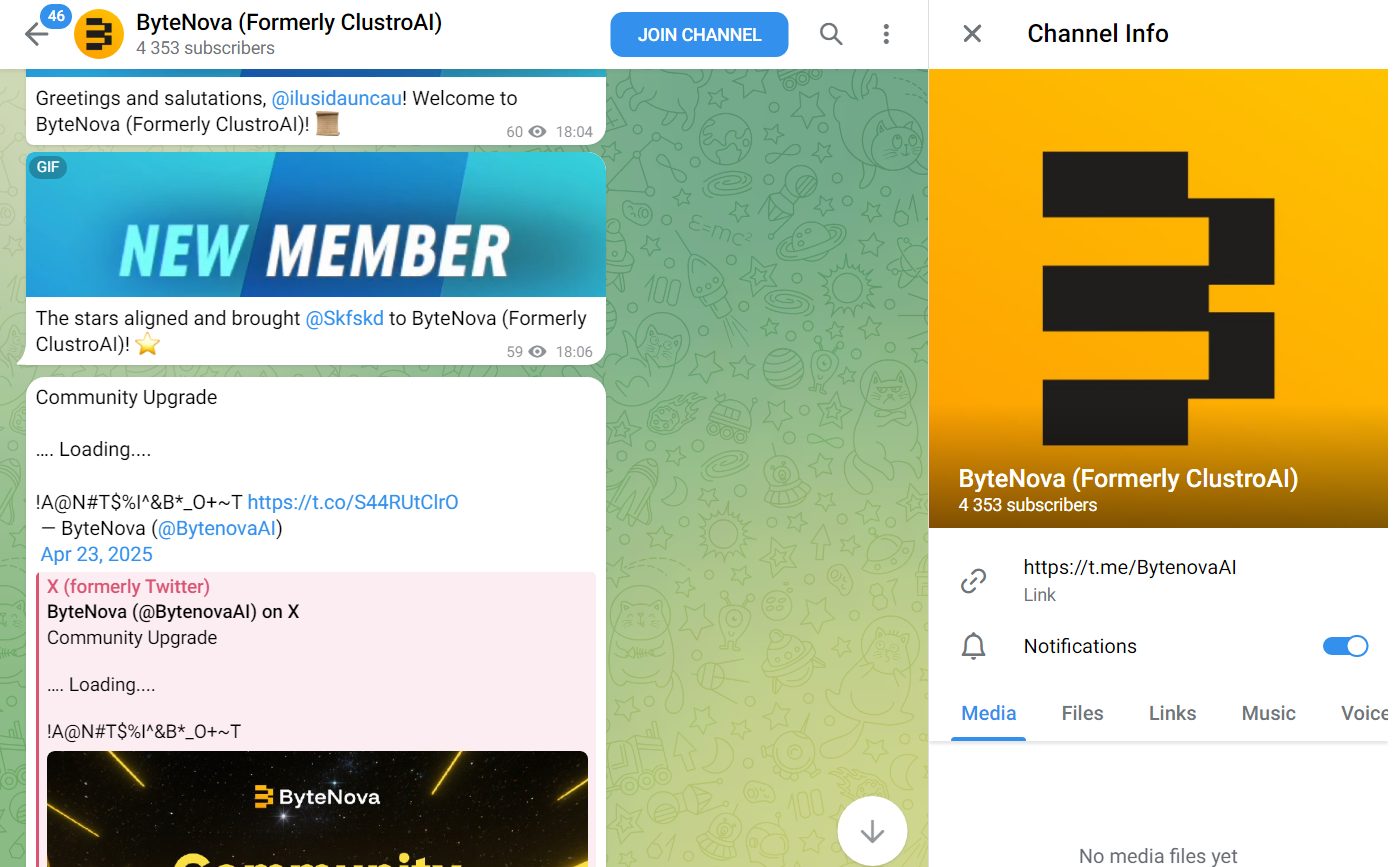Switch to the Files tab

click(x=1082, y=713)
